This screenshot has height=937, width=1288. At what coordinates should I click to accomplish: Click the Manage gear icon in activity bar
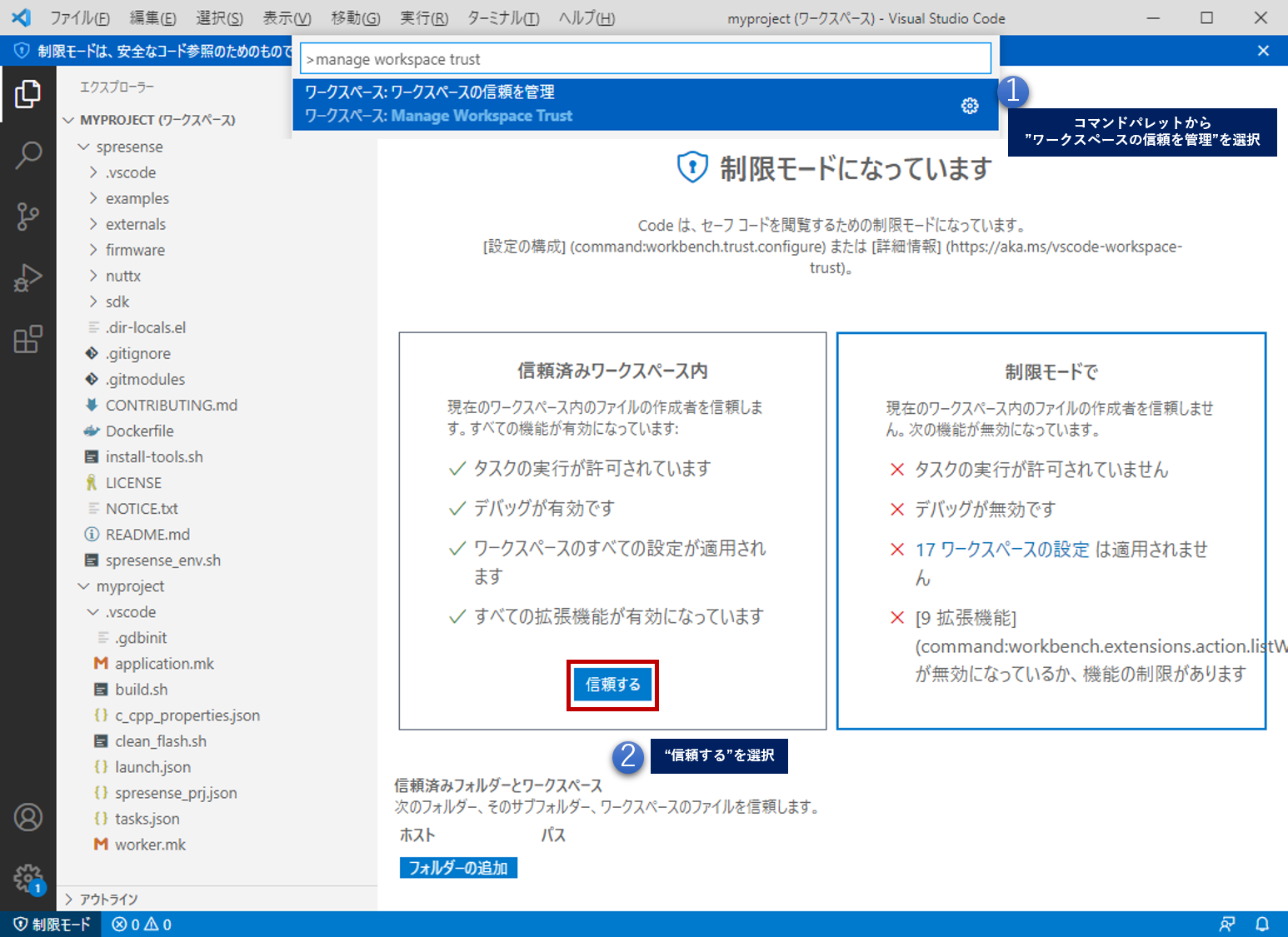pyautogui.click(x=27, y=877)
